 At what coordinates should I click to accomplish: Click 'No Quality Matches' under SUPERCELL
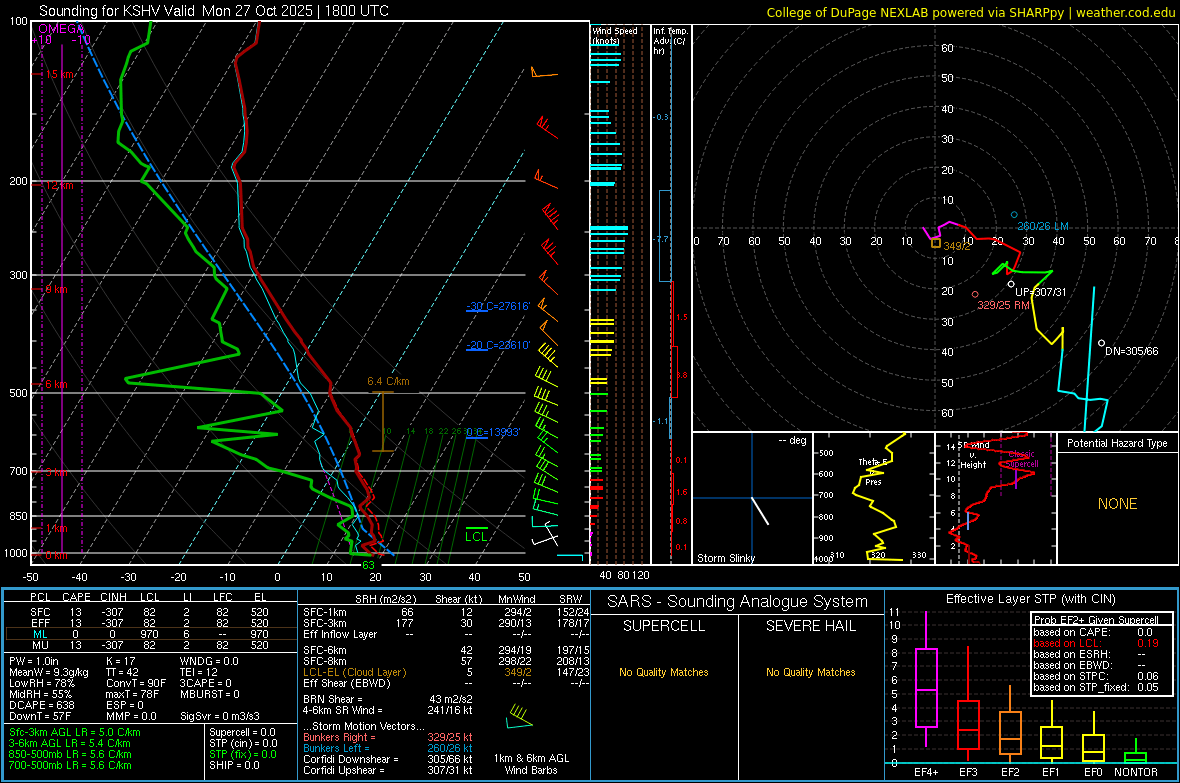point(664,672)
